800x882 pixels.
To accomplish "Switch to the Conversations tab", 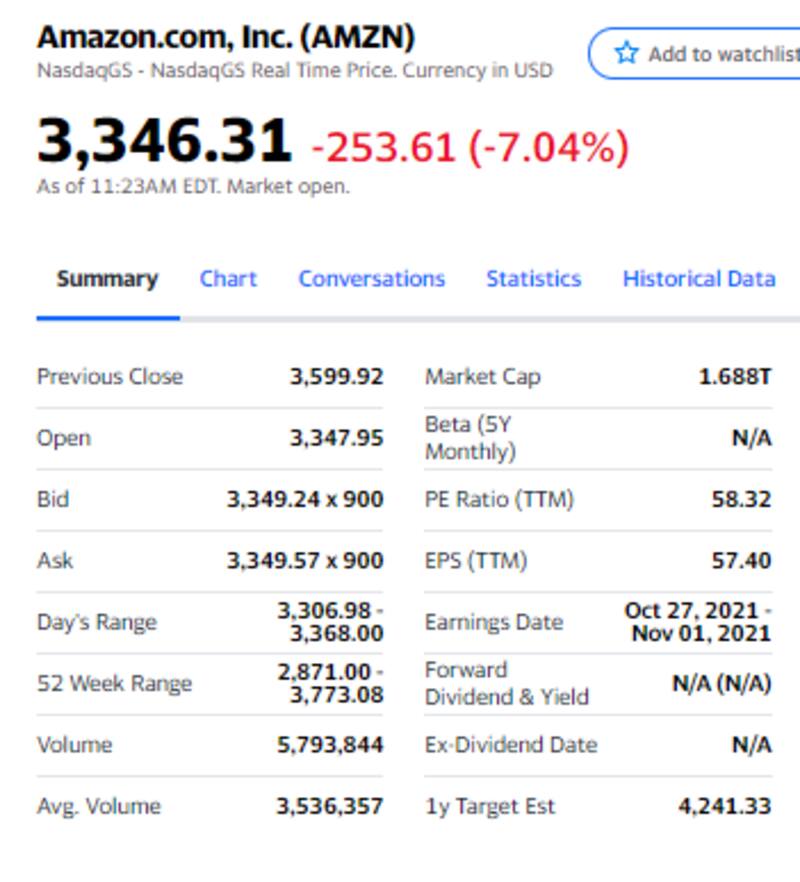I will click(x=371, y=279).
